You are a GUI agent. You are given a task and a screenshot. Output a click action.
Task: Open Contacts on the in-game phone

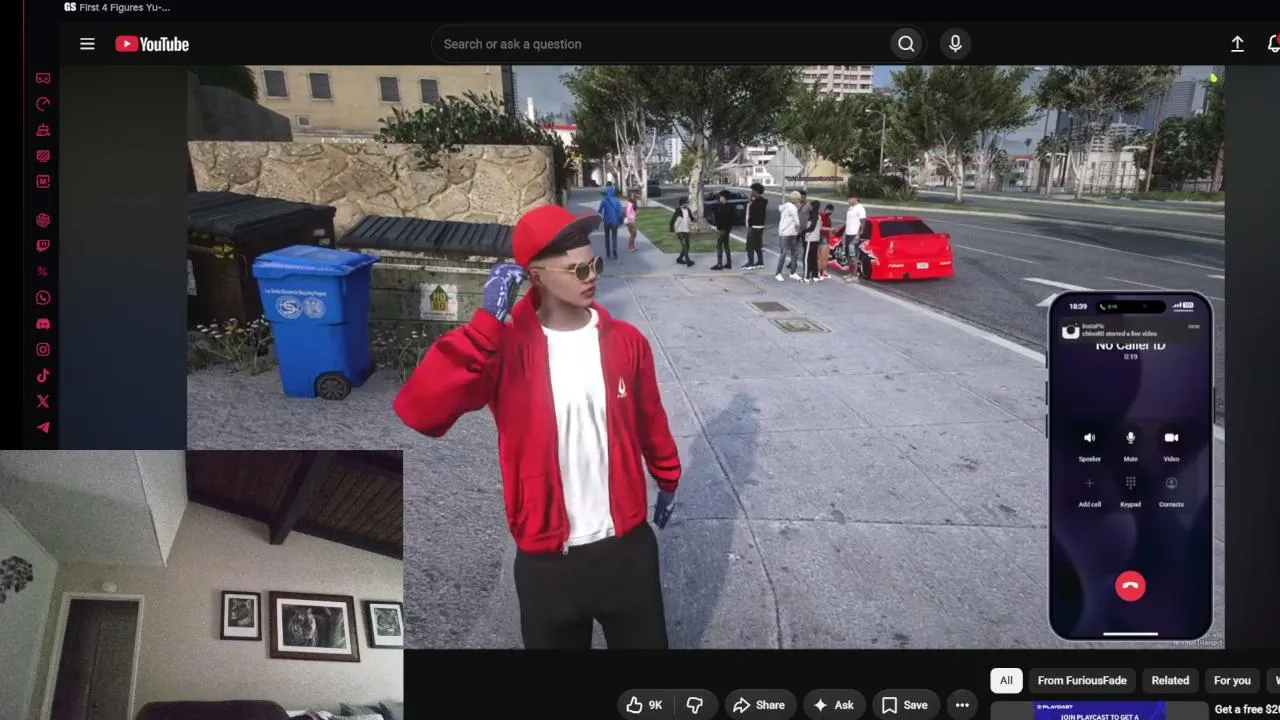click(1171, 491)
